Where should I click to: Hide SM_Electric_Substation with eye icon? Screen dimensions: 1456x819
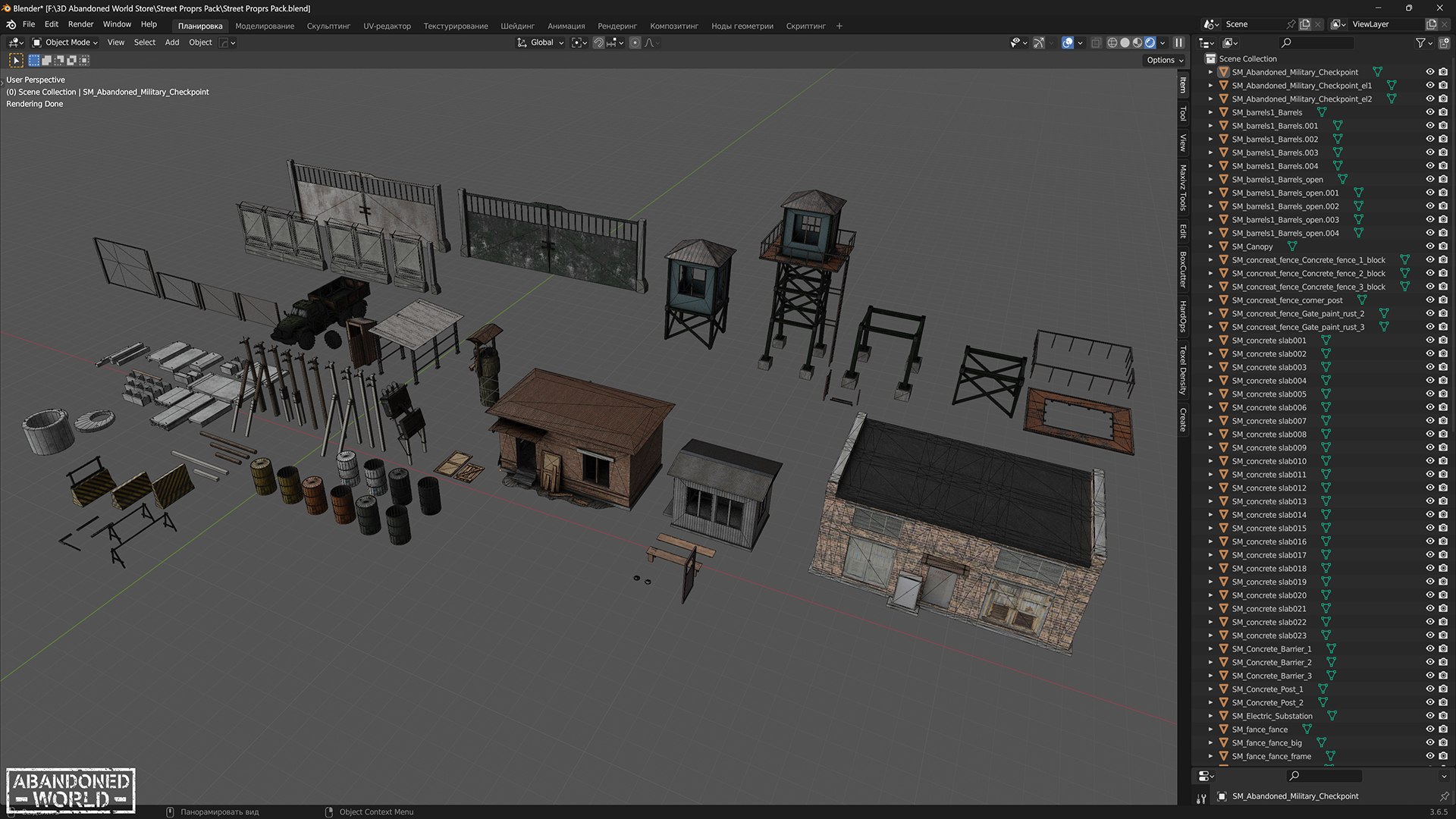(1430, 716)
